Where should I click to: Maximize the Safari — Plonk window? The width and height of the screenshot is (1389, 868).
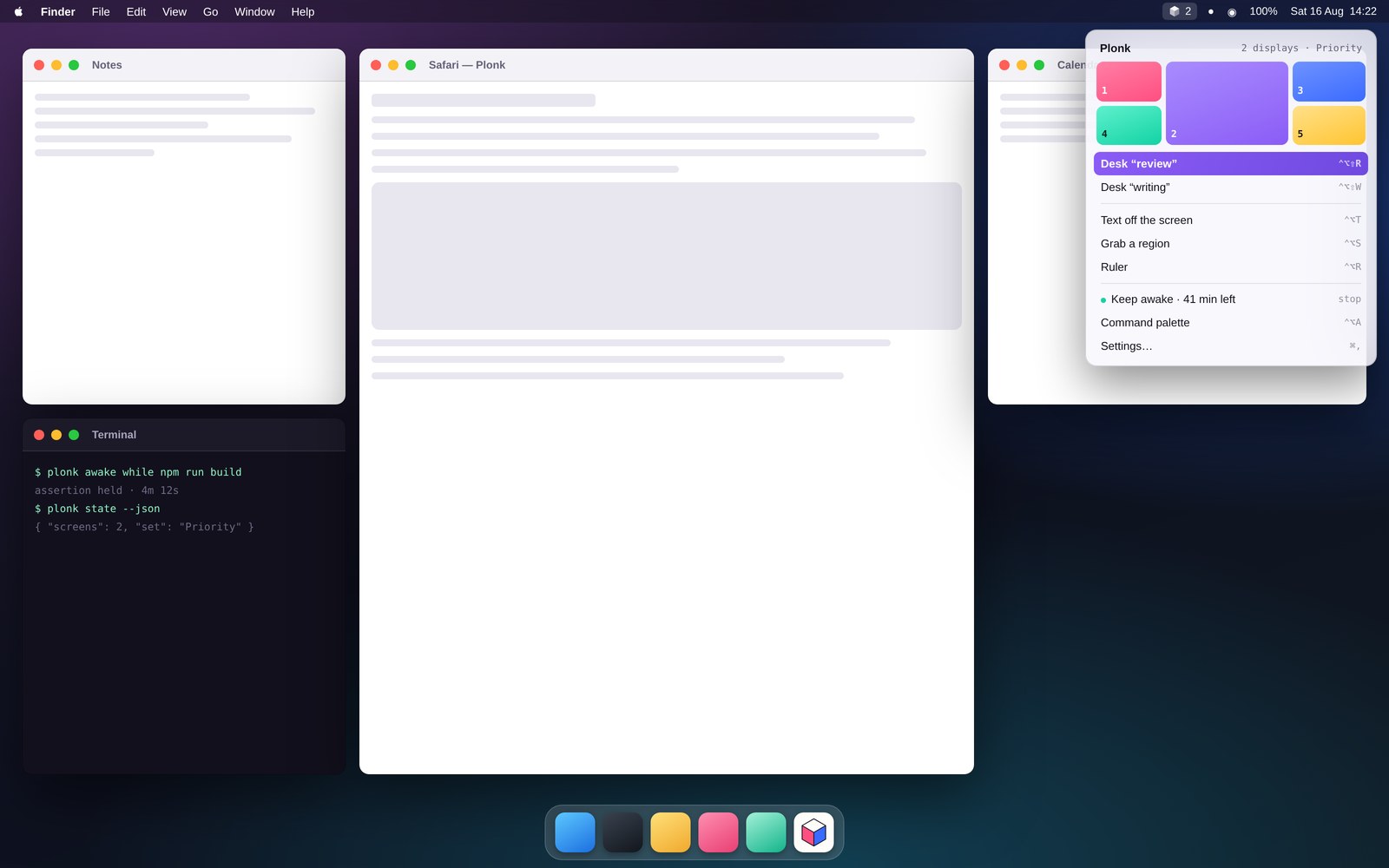411,65
